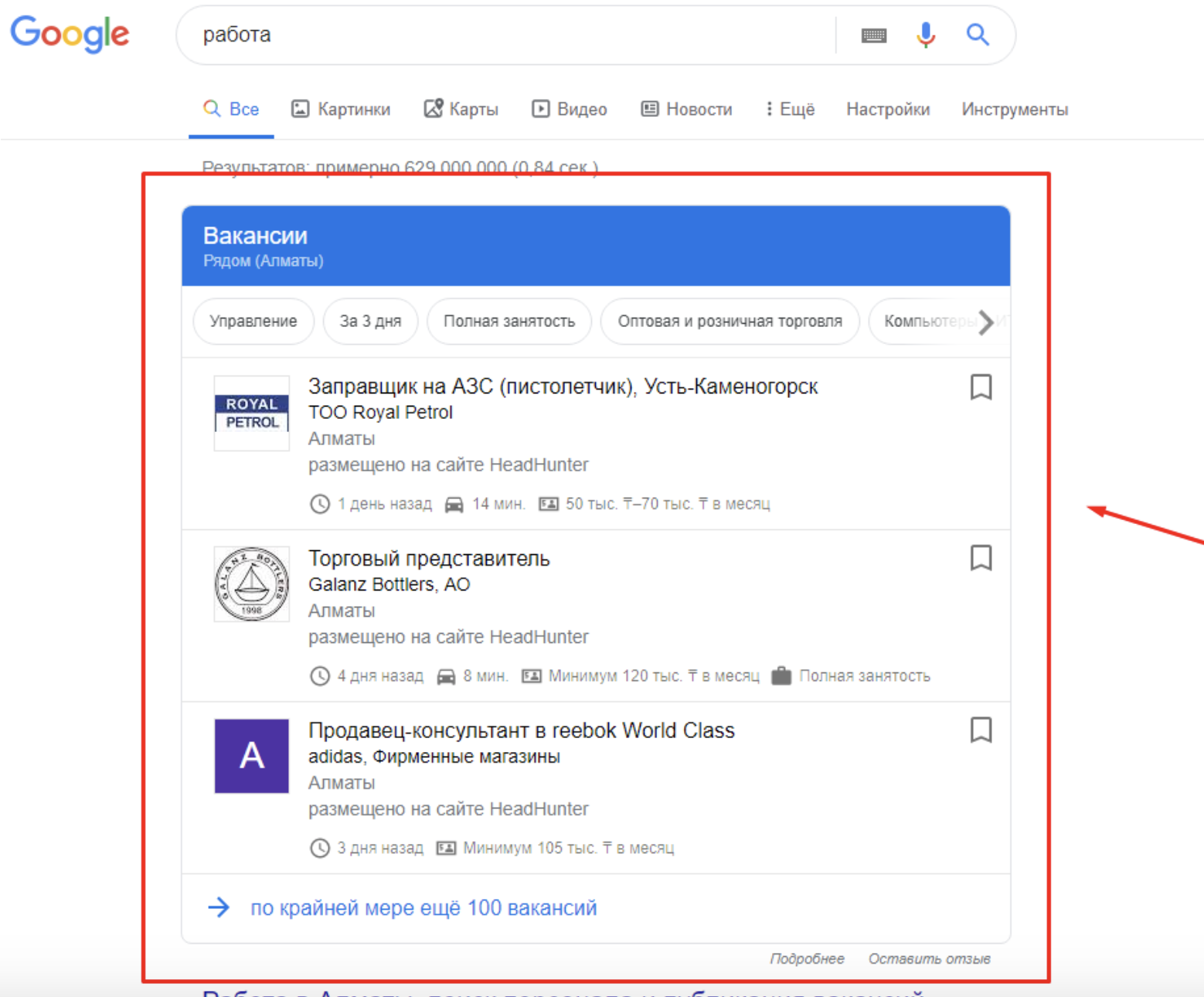The width and height of the screenshot is (1204, 997).
Task: Bookmark the Продавец-консультант job
Action: click(x=981, y=730)
